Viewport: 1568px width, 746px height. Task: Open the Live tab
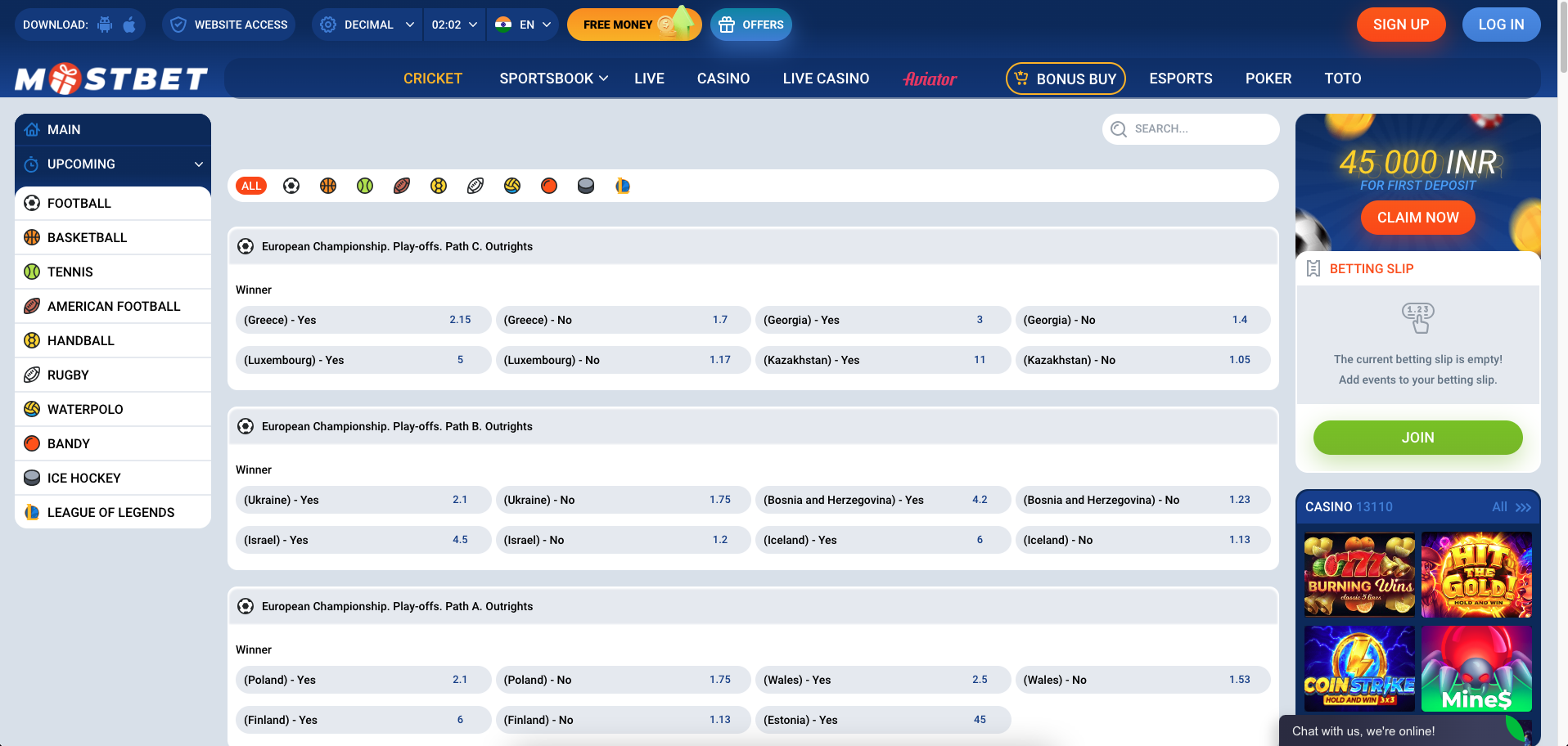click(x=649, y=79)
